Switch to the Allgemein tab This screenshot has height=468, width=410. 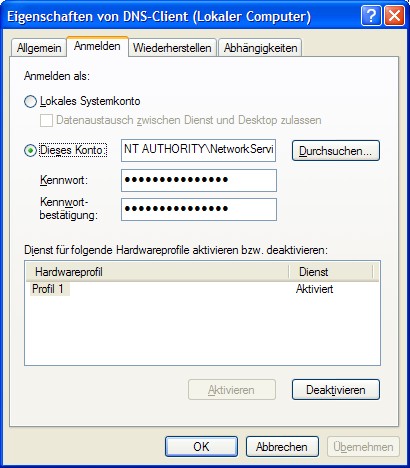[39, 48]
